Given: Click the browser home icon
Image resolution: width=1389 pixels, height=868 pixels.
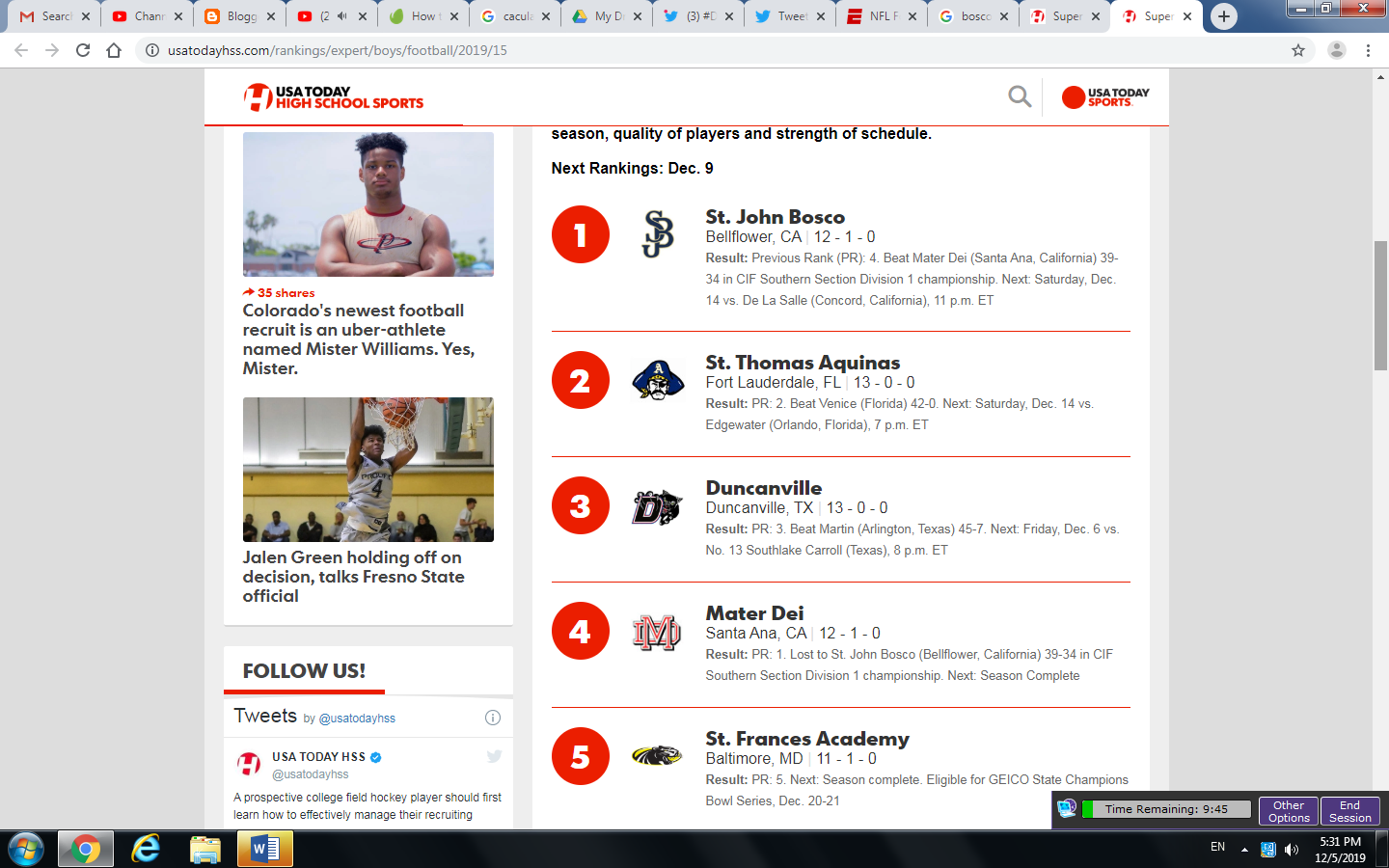Looking at the screenshot, I should (114, 50).
